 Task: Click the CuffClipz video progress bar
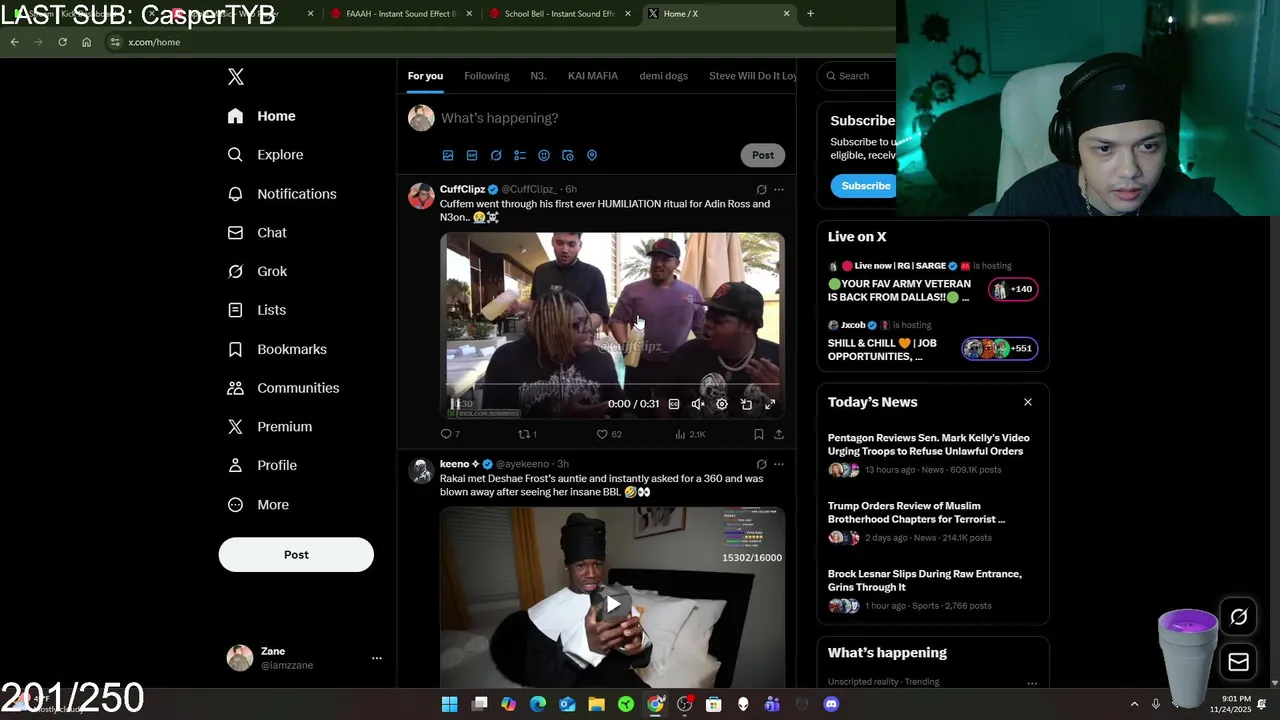point(612,384)
